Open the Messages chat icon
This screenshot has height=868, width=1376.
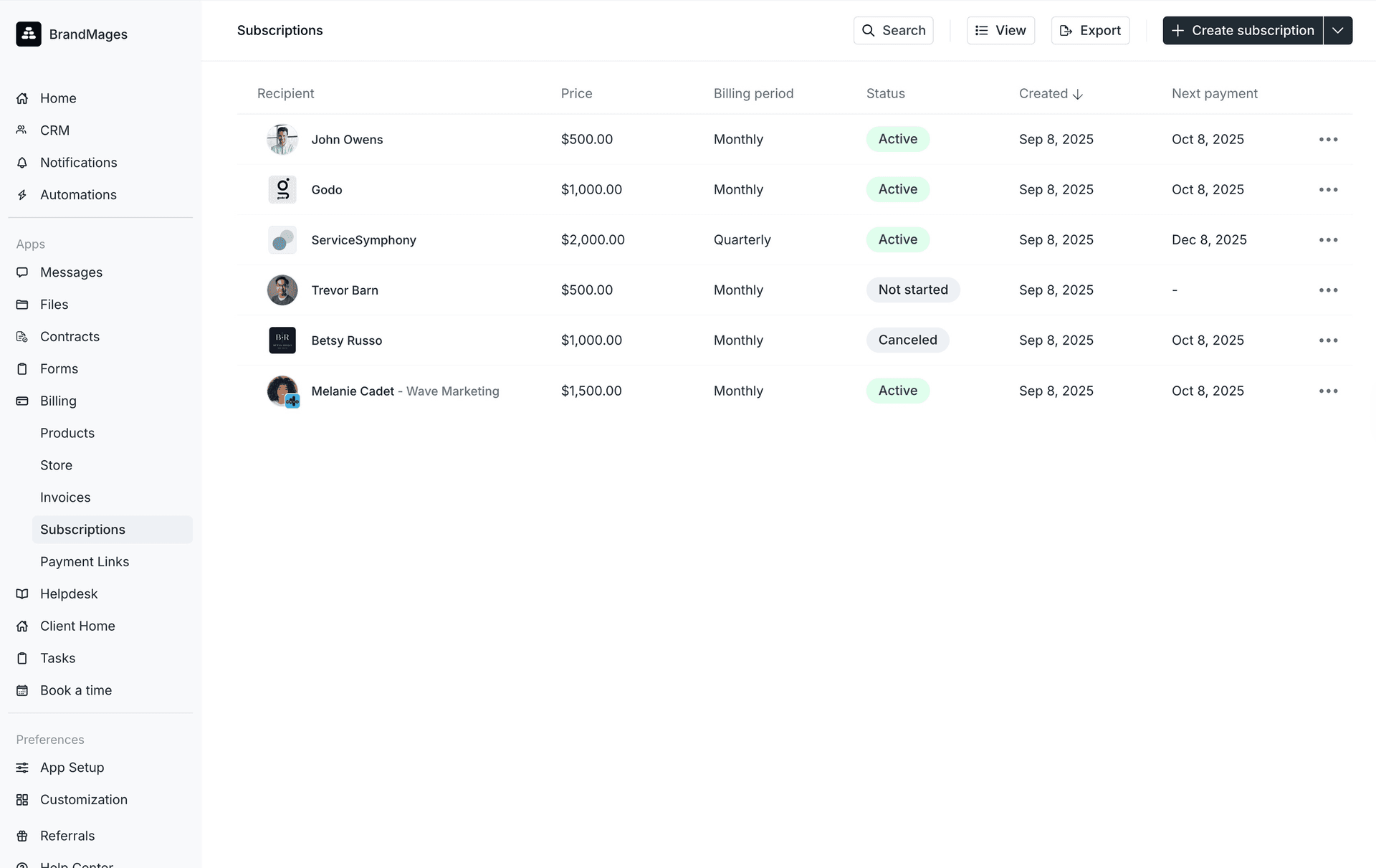click(22, 272)
